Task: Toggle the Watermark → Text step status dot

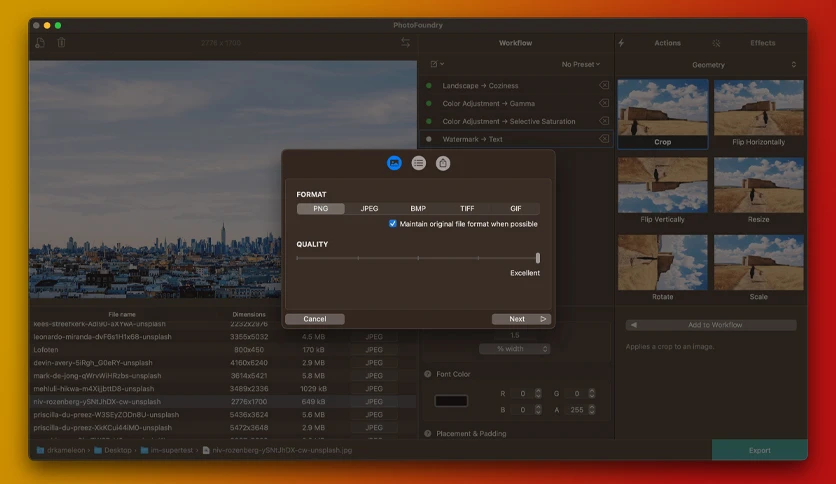Action: coord(429,139)
